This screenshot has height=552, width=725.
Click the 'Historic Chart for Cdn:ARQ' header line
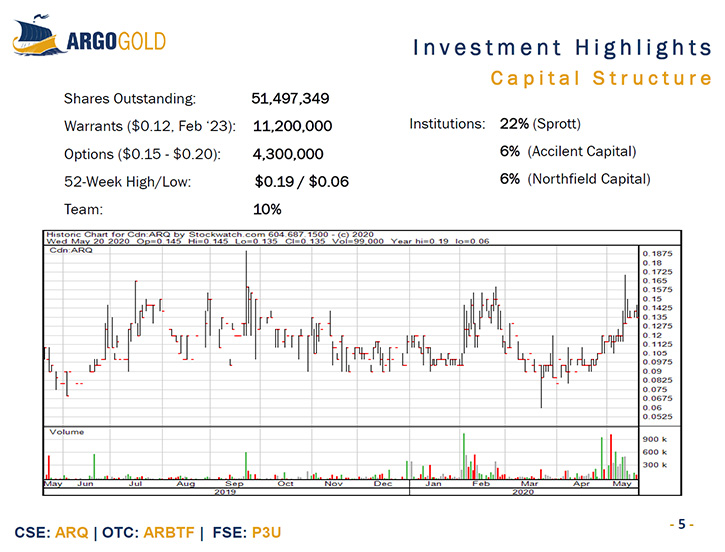click(x=210, y=234)
